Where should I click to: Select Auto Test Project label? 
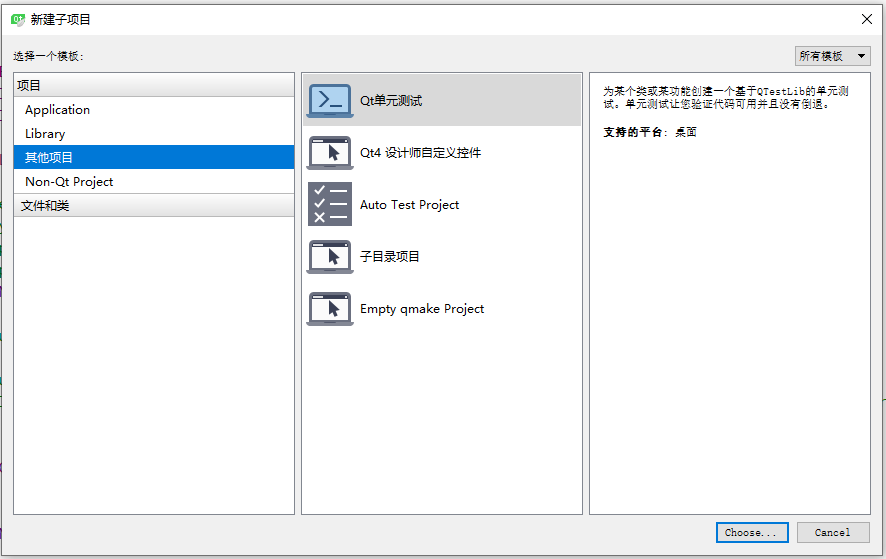pos(410,205)
